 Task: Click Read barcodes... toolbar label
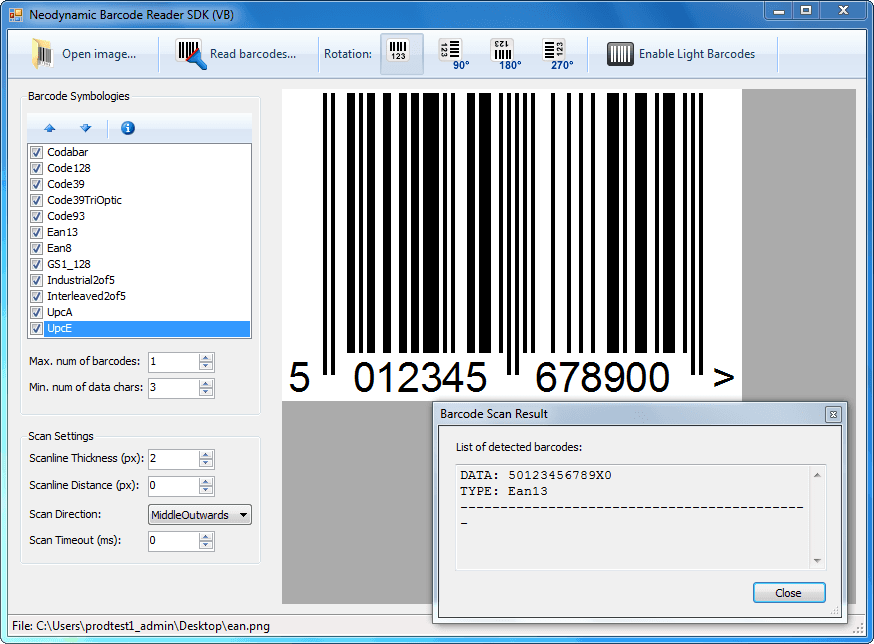coord(253,54)
